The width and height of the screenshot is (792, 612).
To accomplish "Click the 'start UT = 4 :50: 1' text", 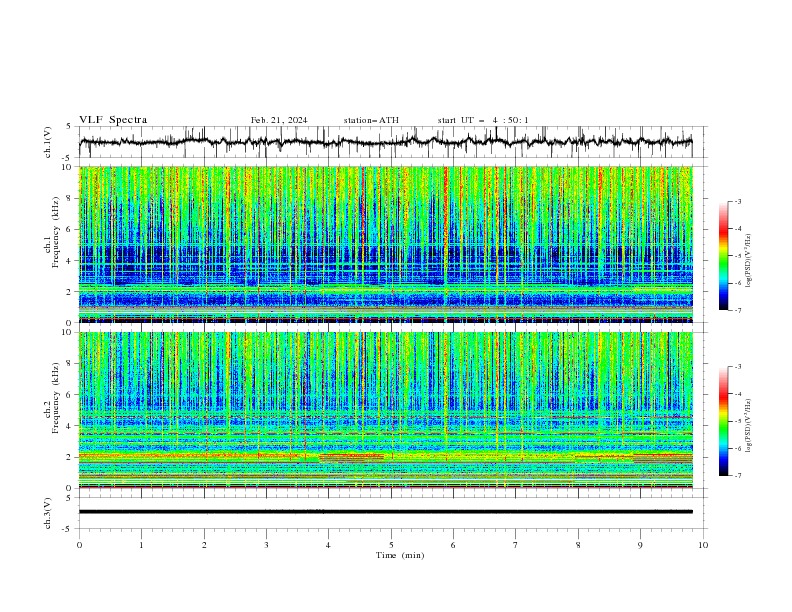I will [483, 120].
